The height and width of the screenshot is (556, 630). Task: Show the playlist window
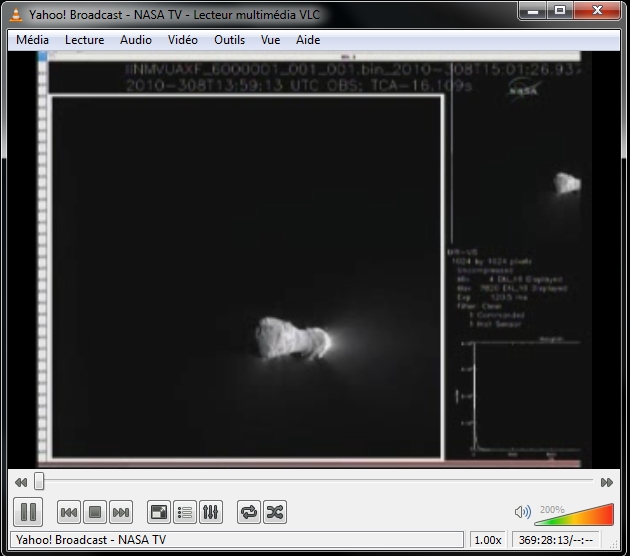click(x=185, y=512)
